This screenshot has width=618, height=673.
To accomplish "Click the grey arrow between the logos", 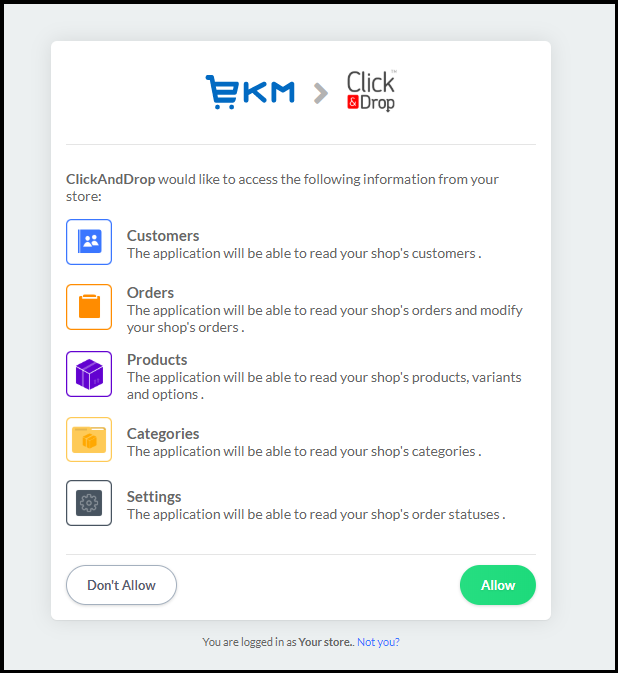I will [x=320, y=93].
